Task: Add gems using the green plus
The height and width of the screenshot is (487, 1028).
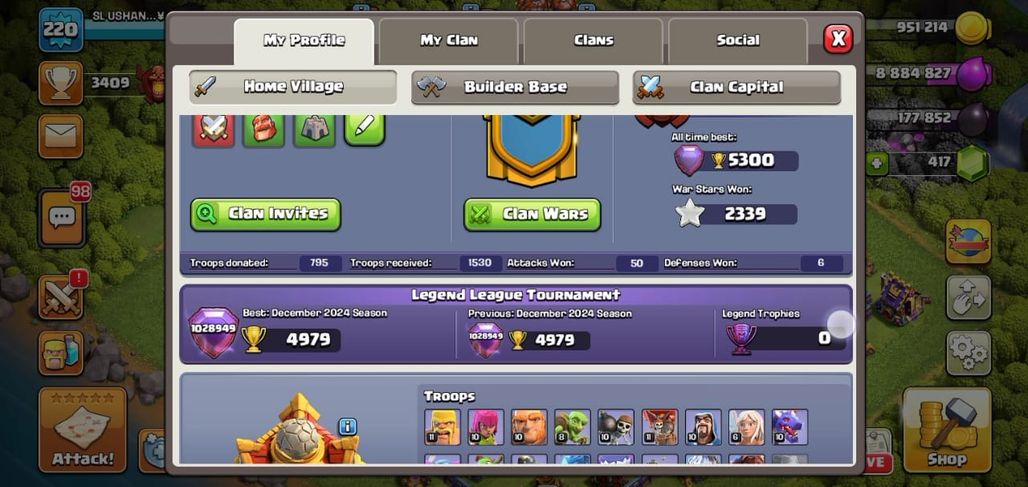Action: click(x=877, y=163)
